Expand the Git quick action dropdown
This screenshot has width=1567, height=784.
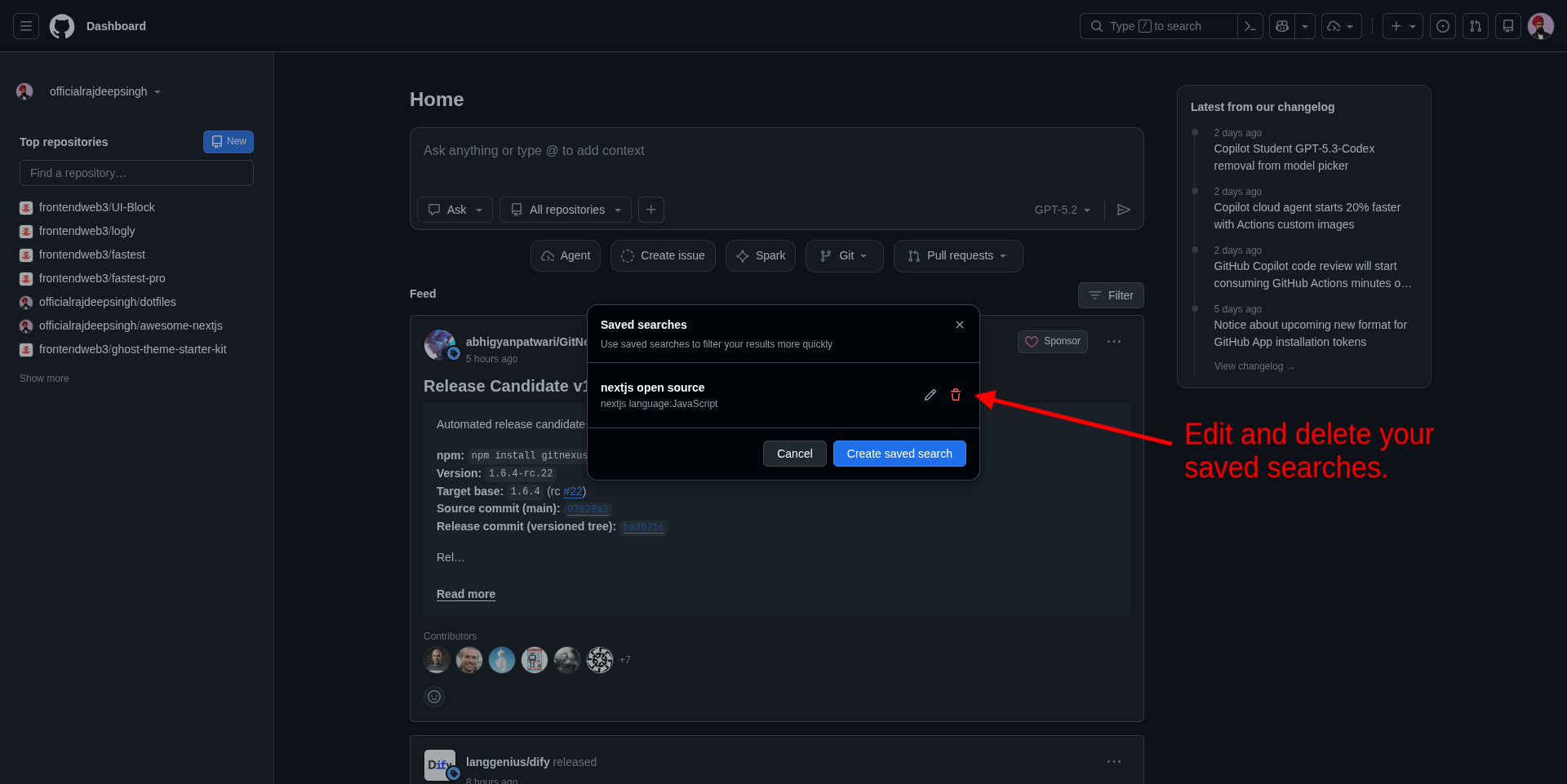845,255
